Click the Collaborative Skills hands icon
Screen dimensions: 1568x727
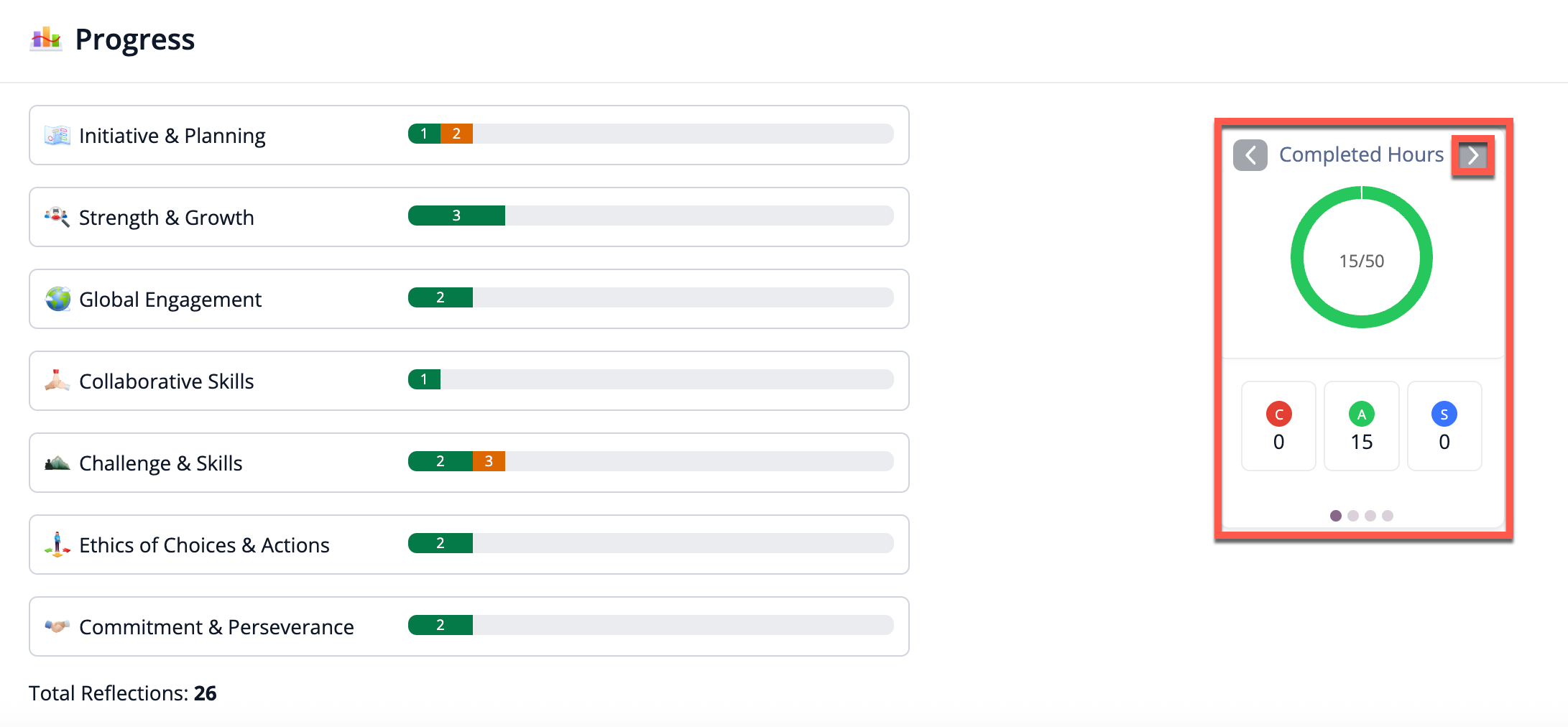[x=57, y=380]
